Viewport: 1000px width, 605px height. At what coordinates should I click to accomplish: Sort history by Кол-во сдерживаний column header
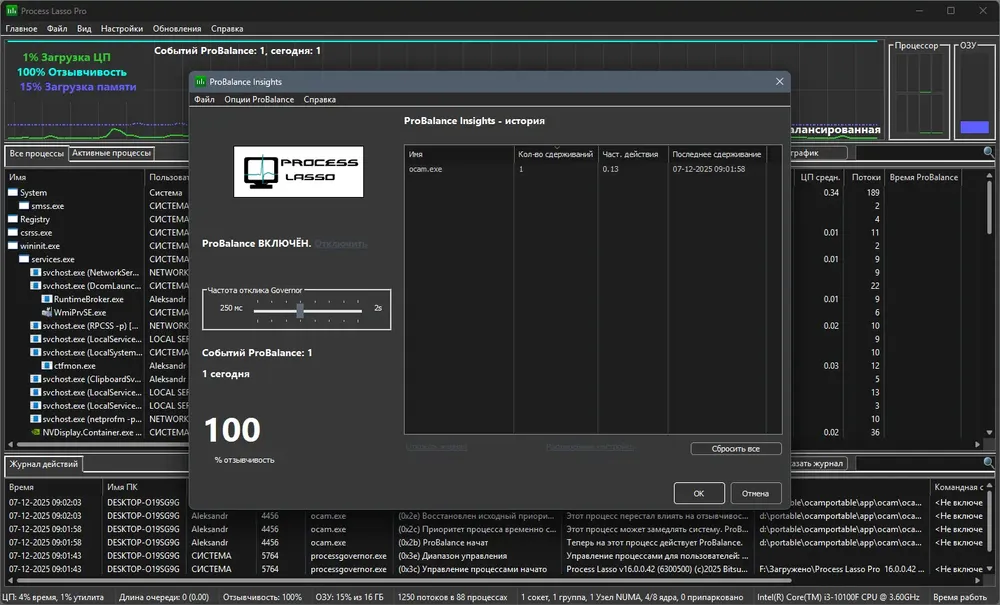(555, 154)
